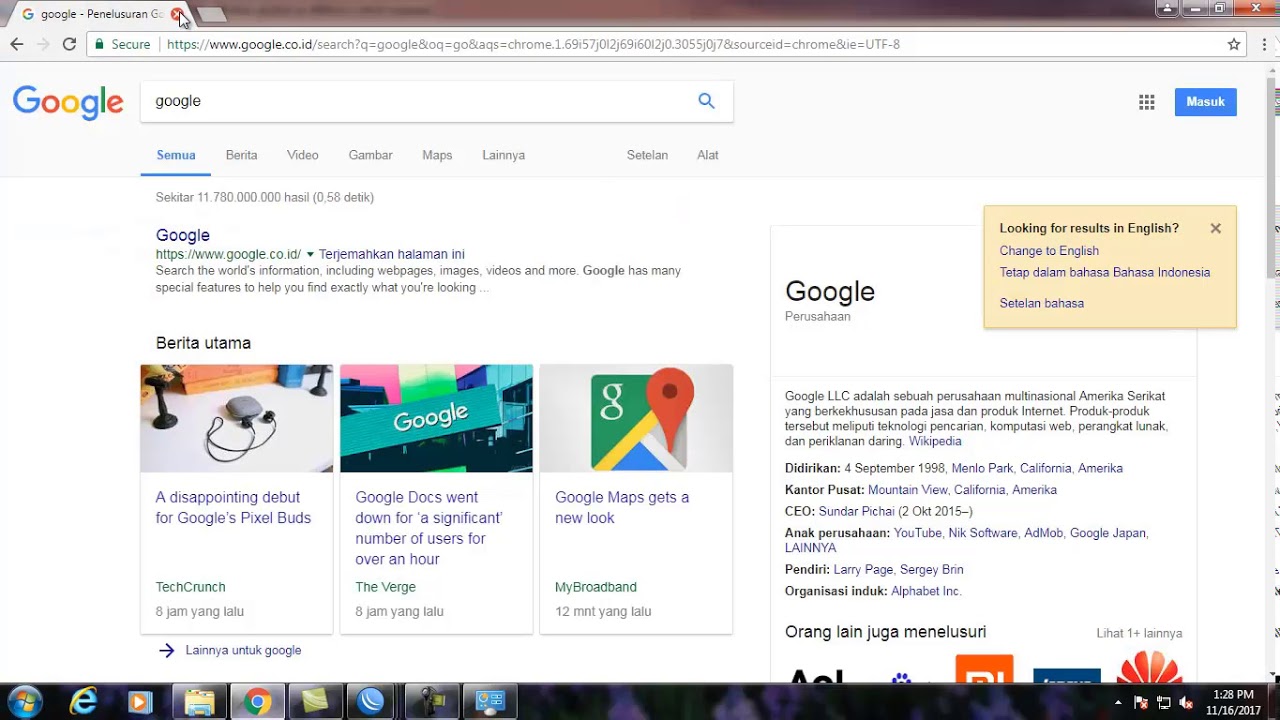Select the Semua results tab
Screen dimensions: 1280x720
[x=176, y=155]
